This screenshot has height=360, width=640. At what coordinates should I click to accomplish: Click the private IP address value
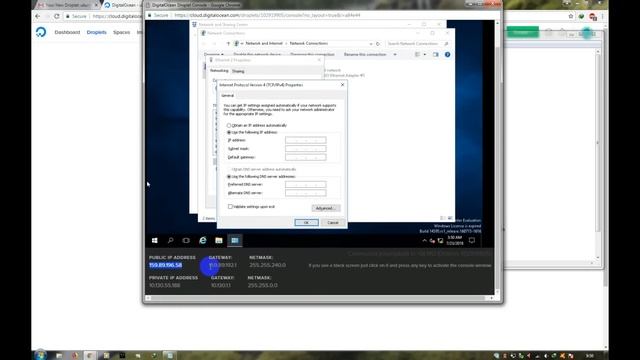click(x=164, y=285)
